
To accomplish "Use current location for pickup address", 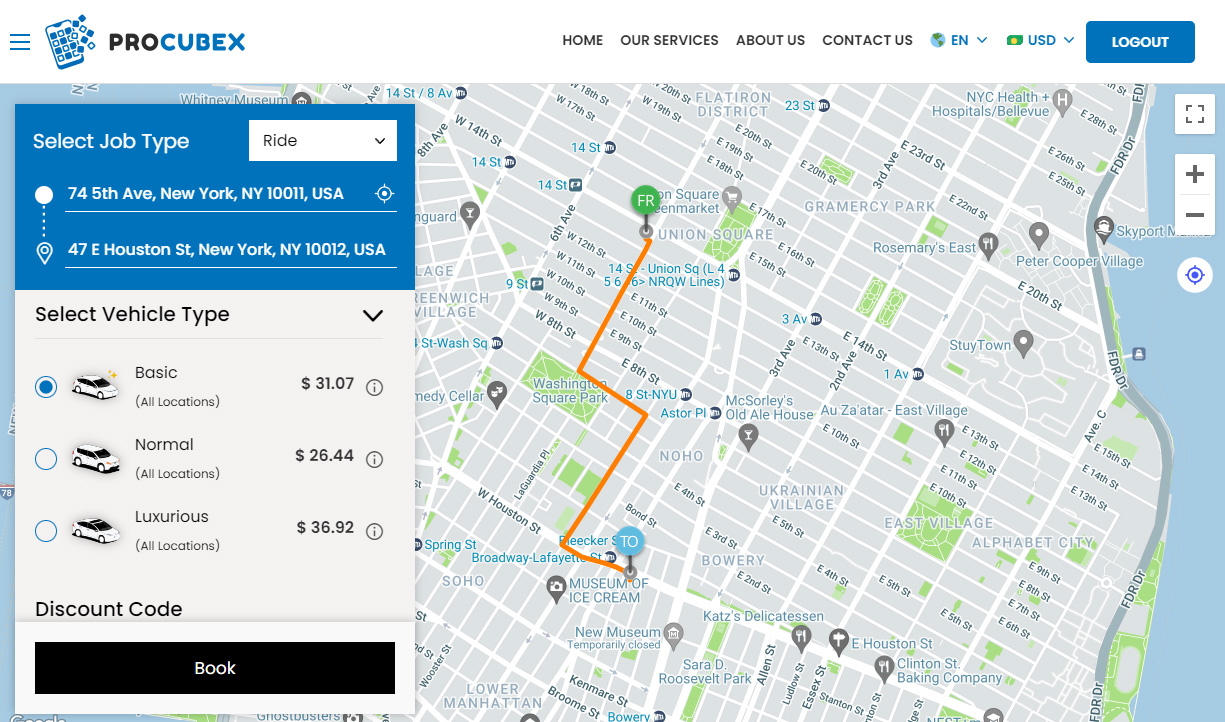I will (x=384, y=194).
